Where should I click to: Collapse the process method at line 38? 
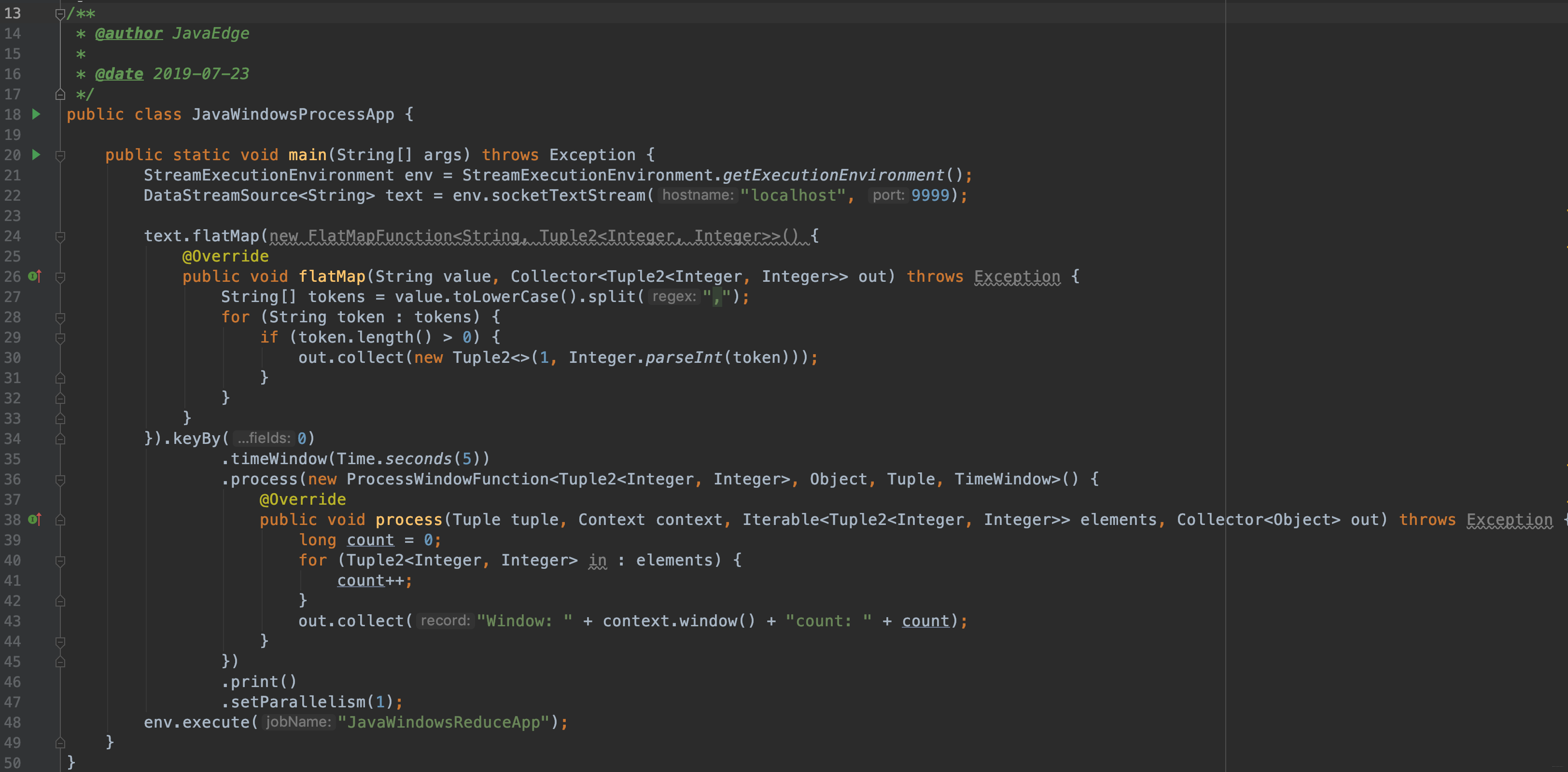click(60, 520)
